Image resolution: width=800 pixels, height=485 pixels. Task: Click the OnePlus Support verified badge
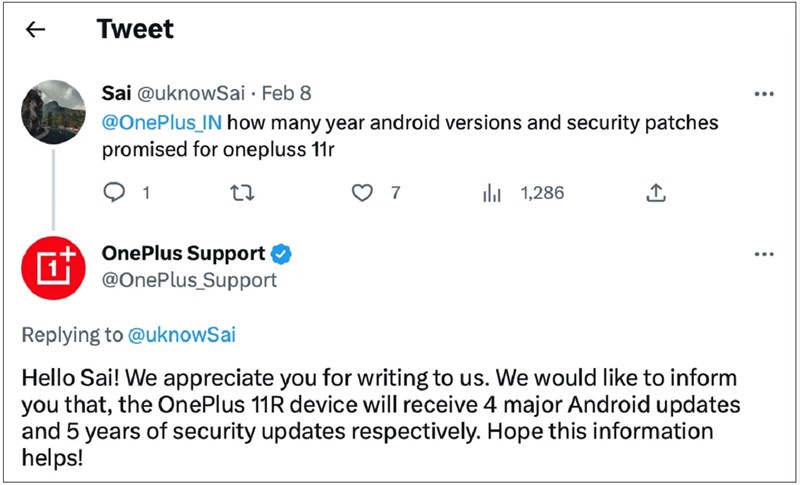tap(282, 254)
